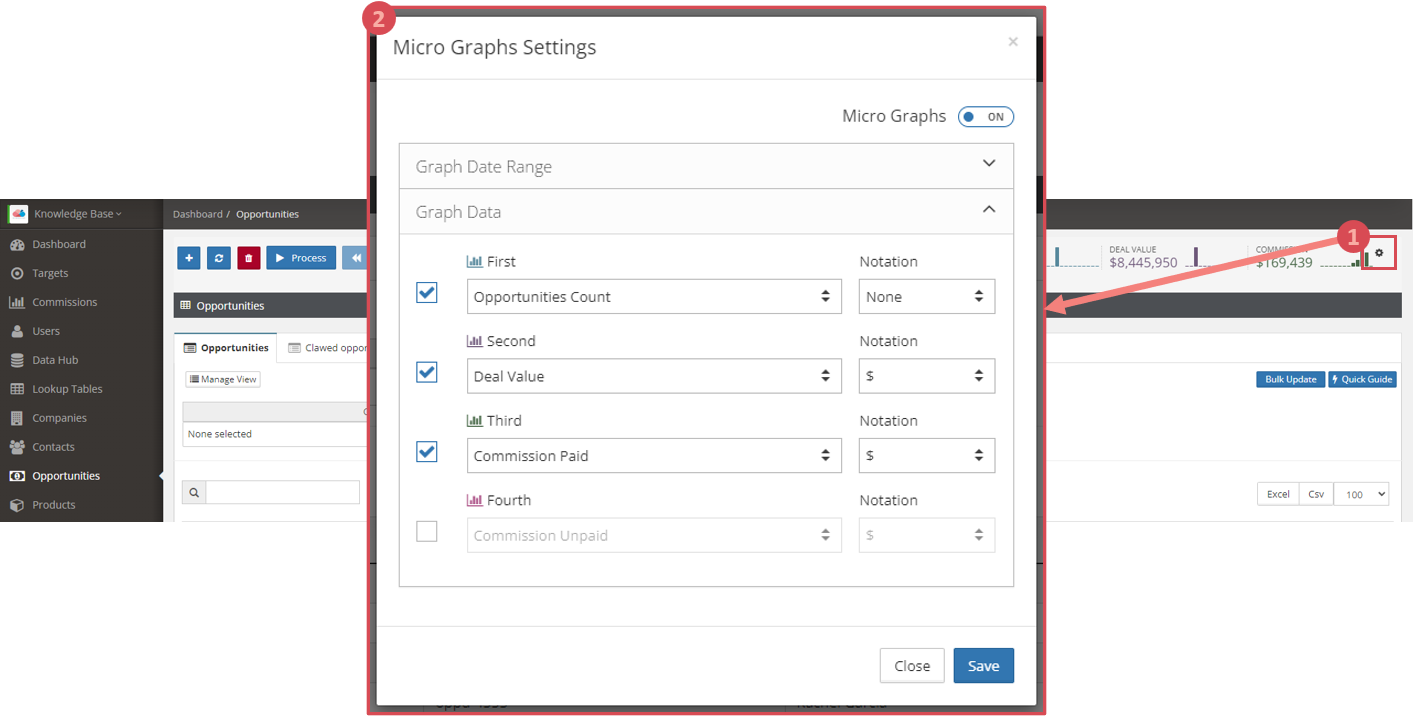Click the Save button in dialog

tap(983, 666)
